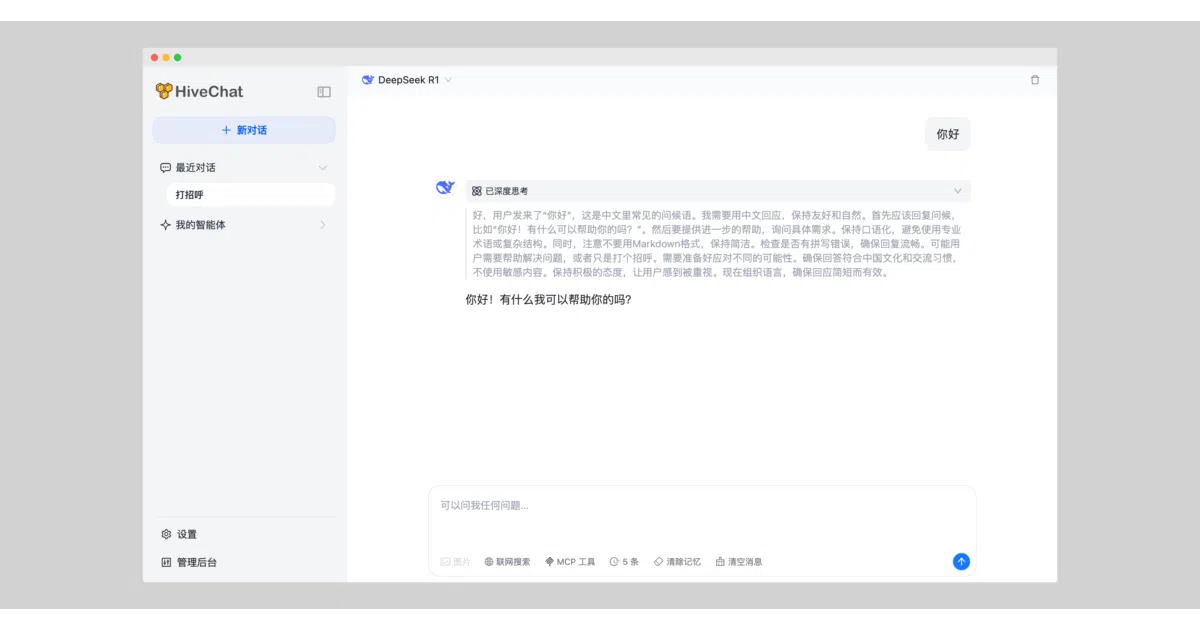
Task: Click the reply 你好！有什么我可以帮助你的吗？
Action: (x=548, y=299)
